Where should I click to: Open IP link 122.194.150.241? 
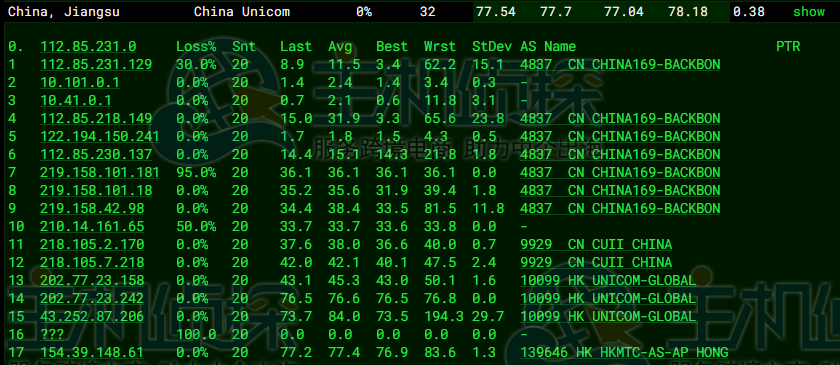[100, 137]
